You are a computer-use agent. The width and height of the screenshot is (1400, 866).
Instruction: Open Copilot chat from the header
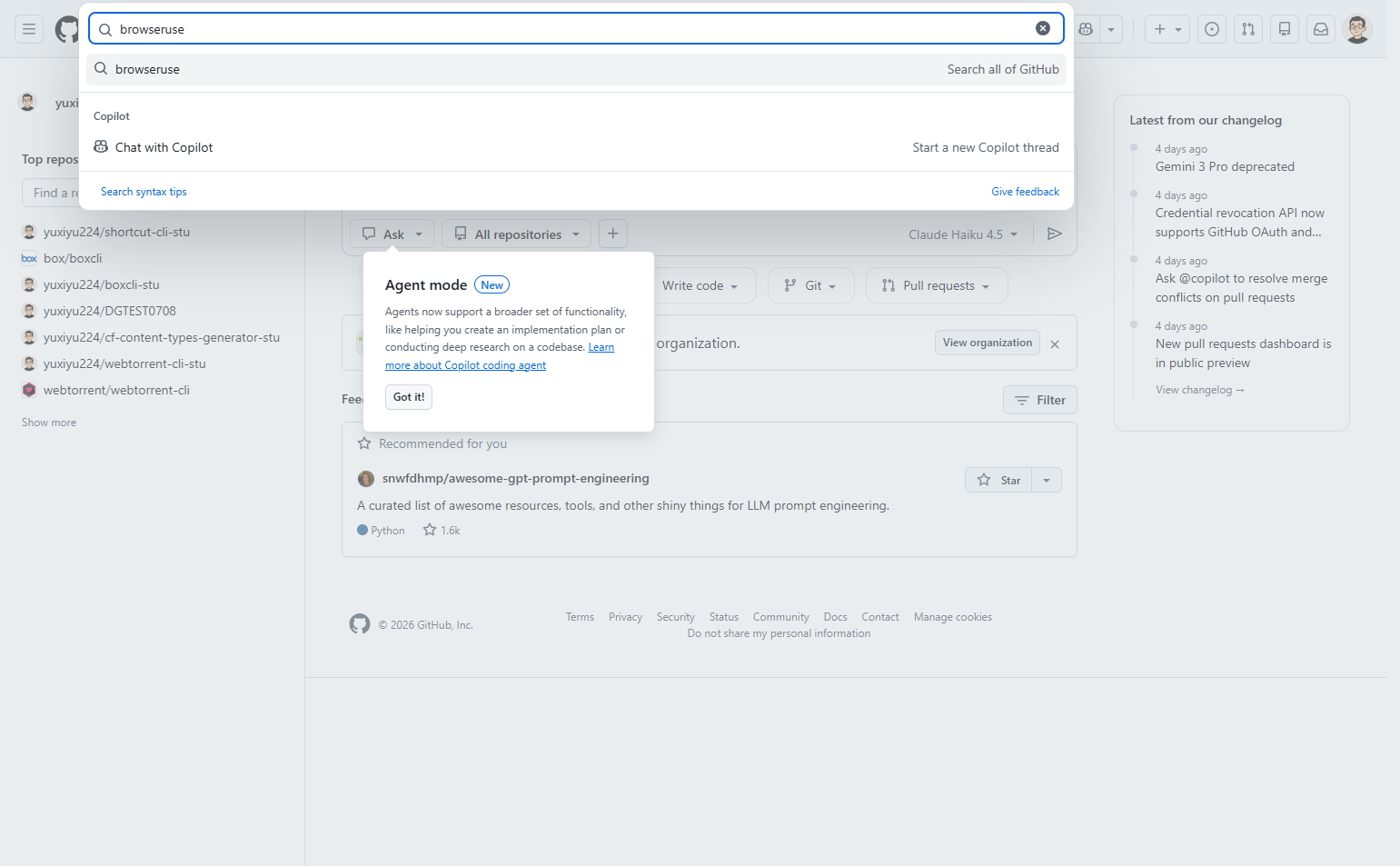coord(1086,29)
